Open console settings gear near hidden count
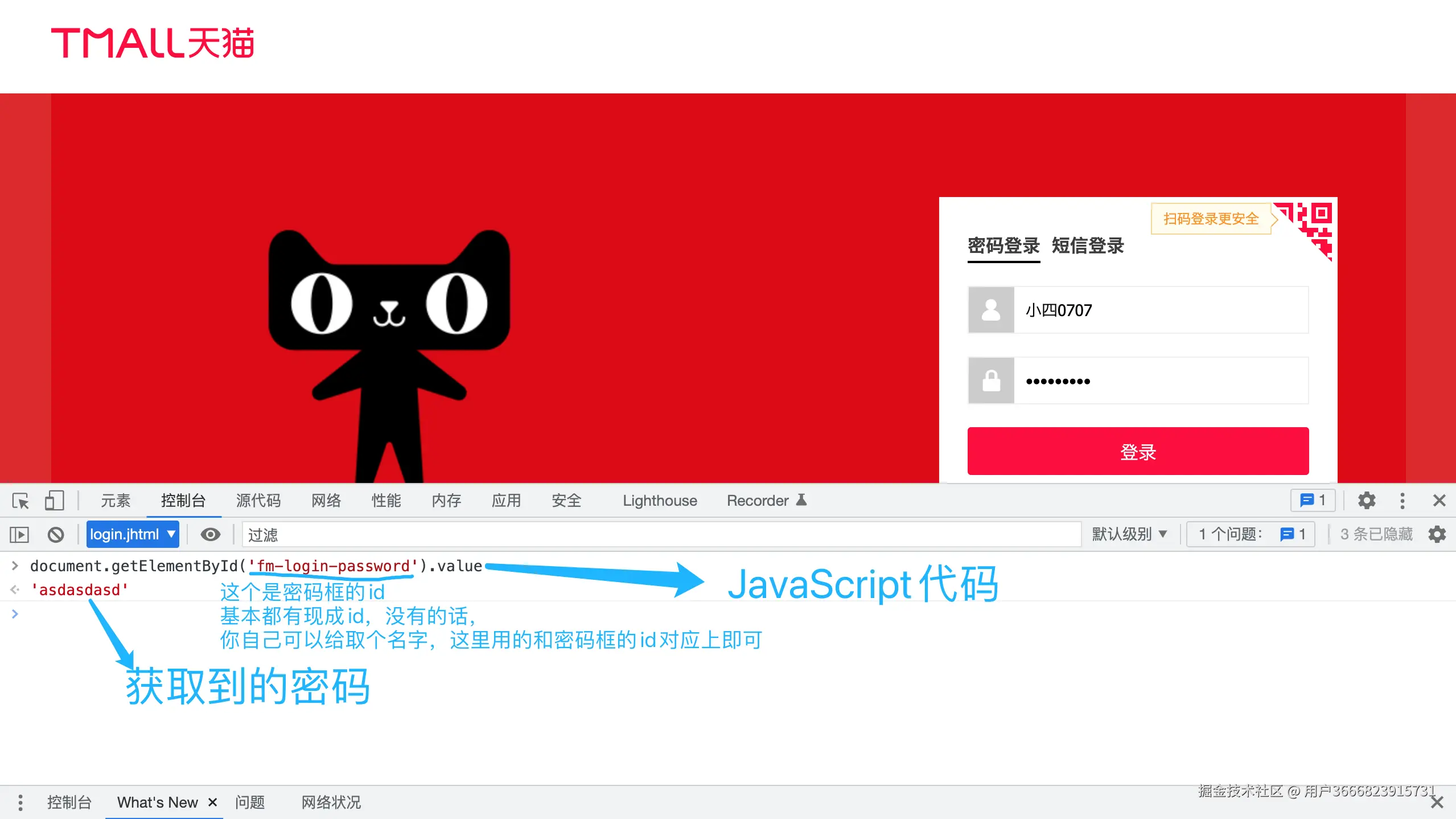This screenshot has height=819, width=1456. pyautogui.click(x=1437, y=534)
